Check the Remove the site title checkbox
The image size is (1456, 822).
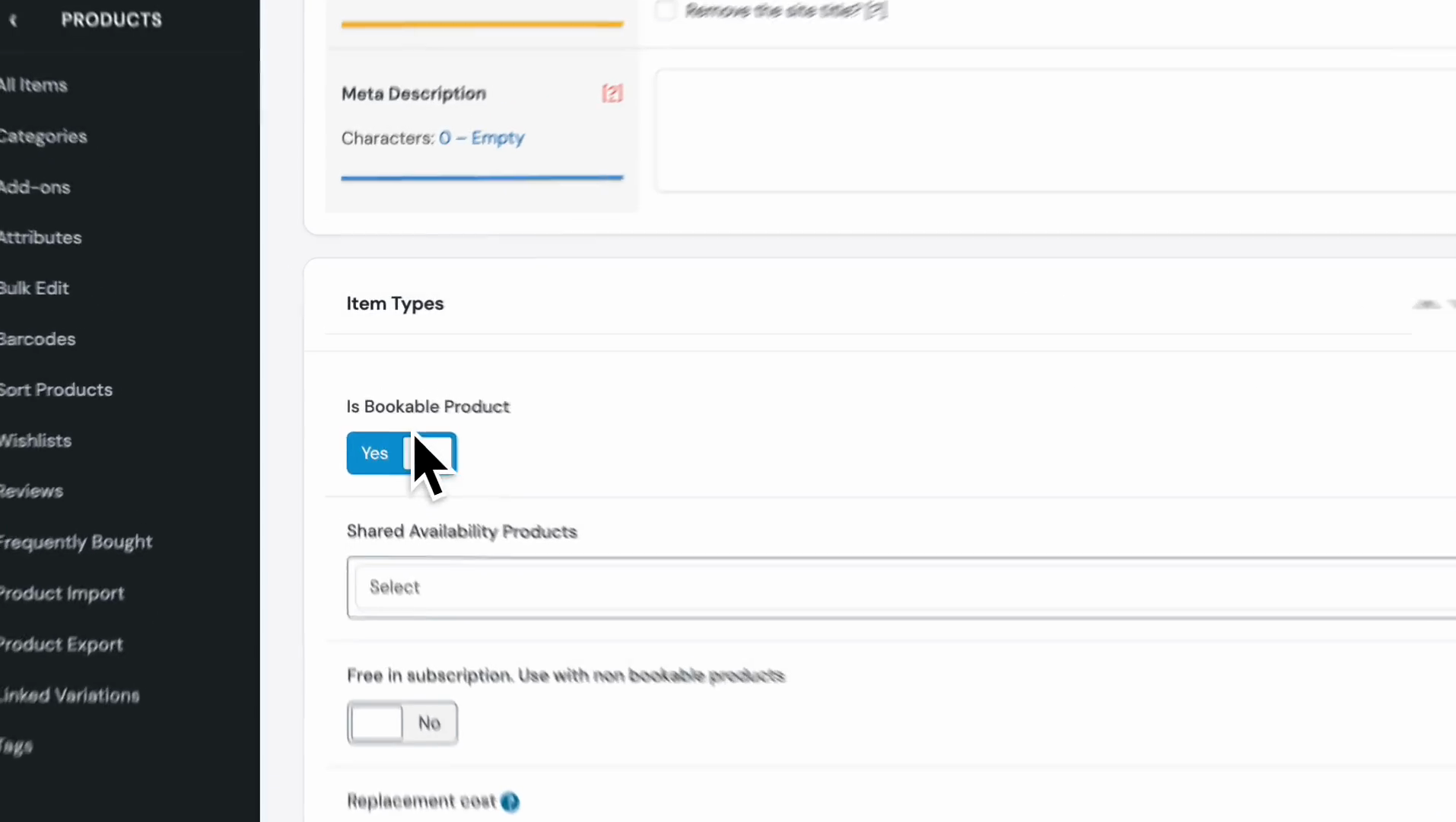pyautogui.click(x=665, y=11)
